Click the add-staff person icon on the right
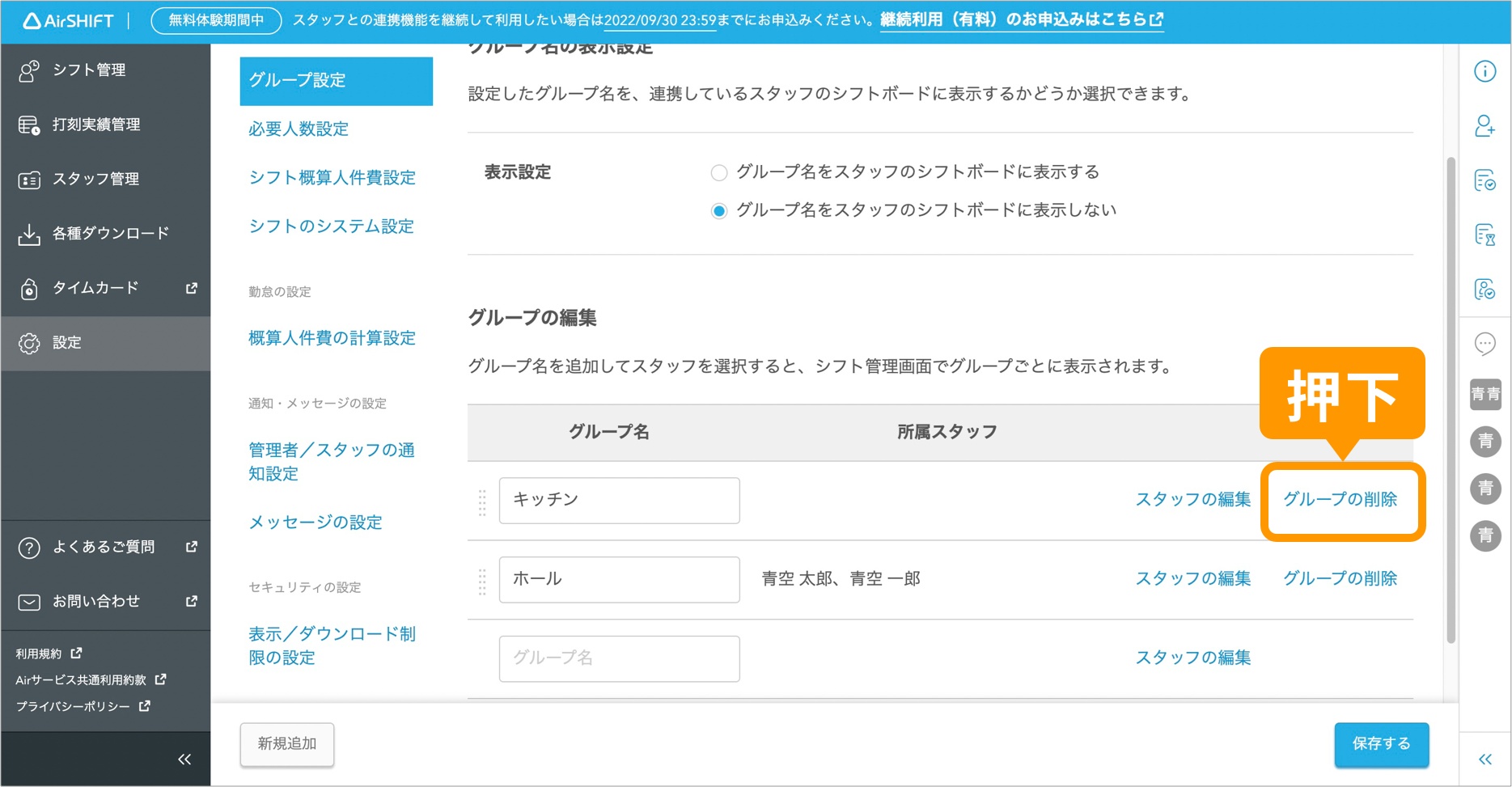 (1485, 127)
